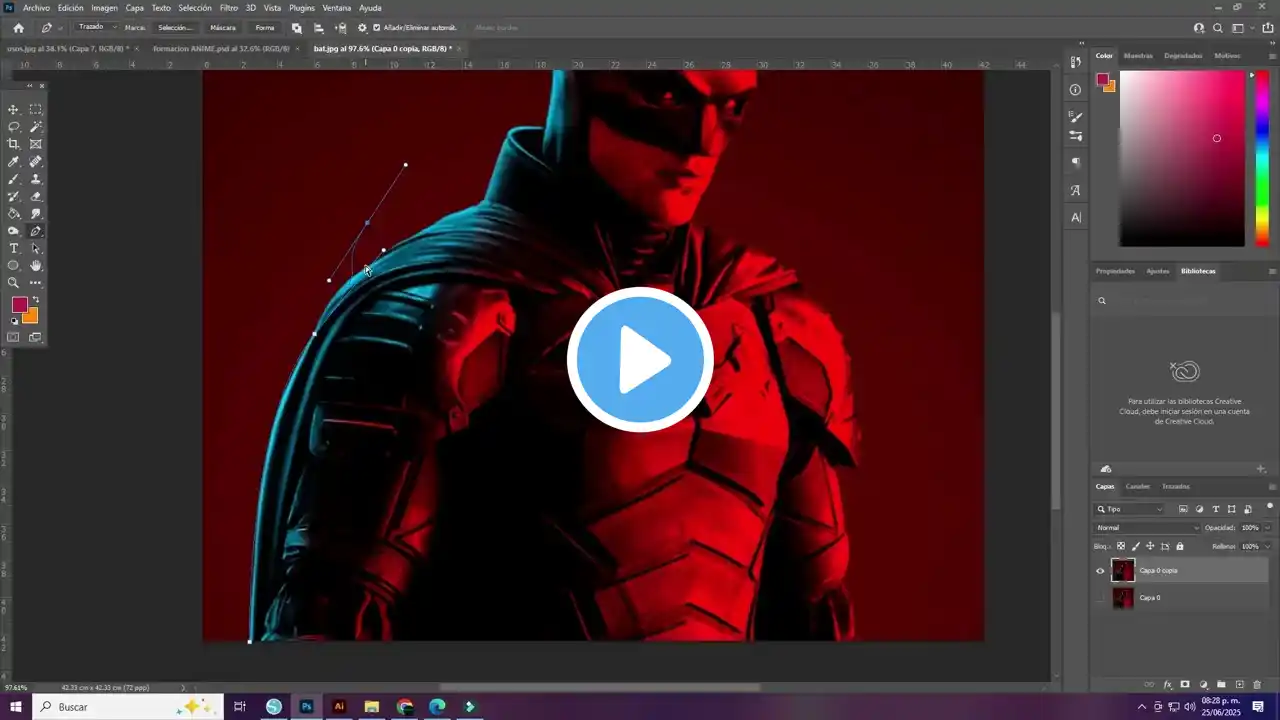Hide the 'Capa 0 copia' layer
The image size is (1280, 720).
pos(1100,571)
